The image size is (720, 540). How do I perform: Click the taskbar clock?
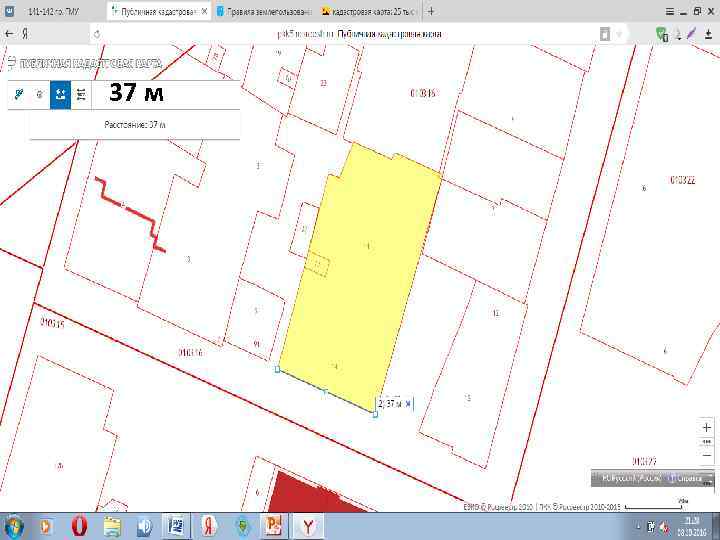point(693,526)
